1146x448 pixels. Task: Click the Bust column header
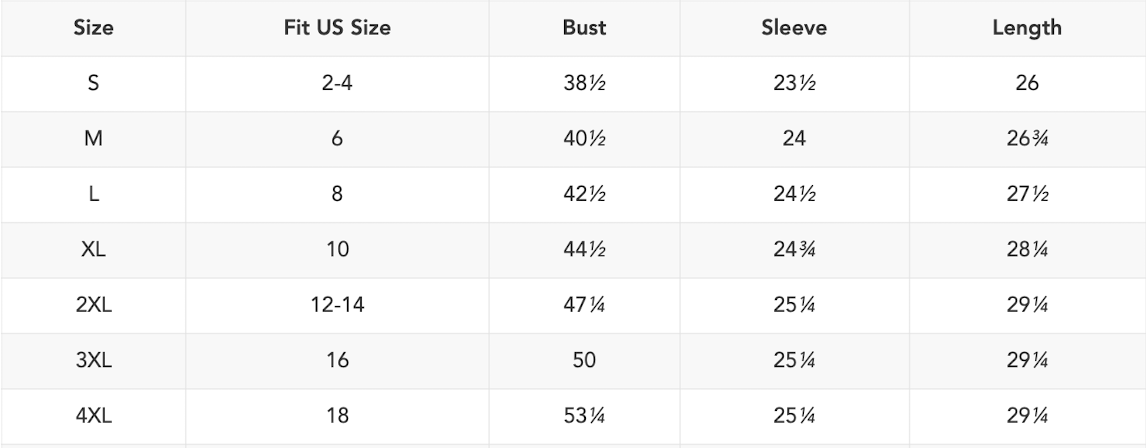click(x=585, y=28)
